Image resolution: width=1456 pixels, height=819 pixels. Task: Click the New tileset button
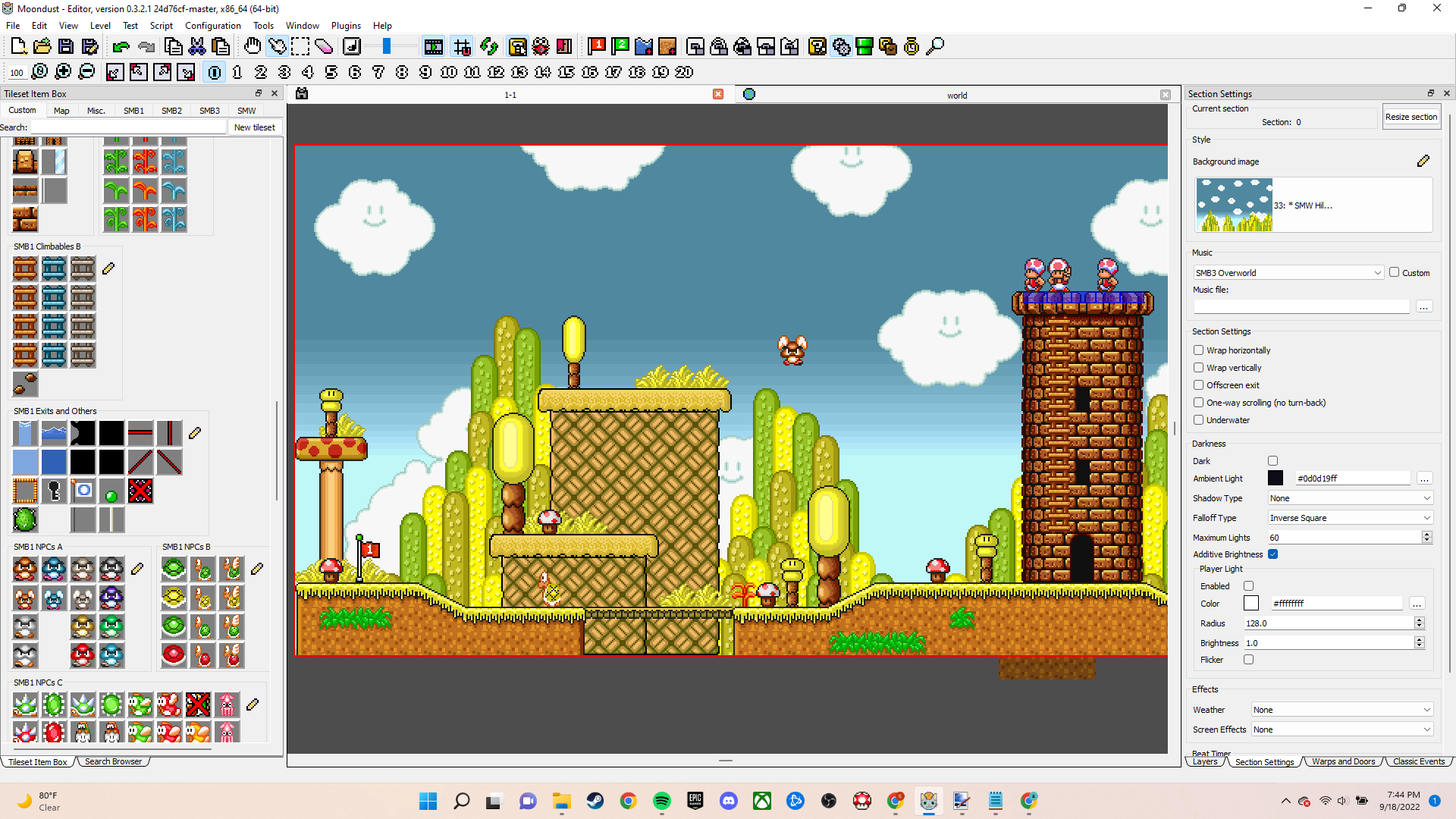(x=254, y=127)
